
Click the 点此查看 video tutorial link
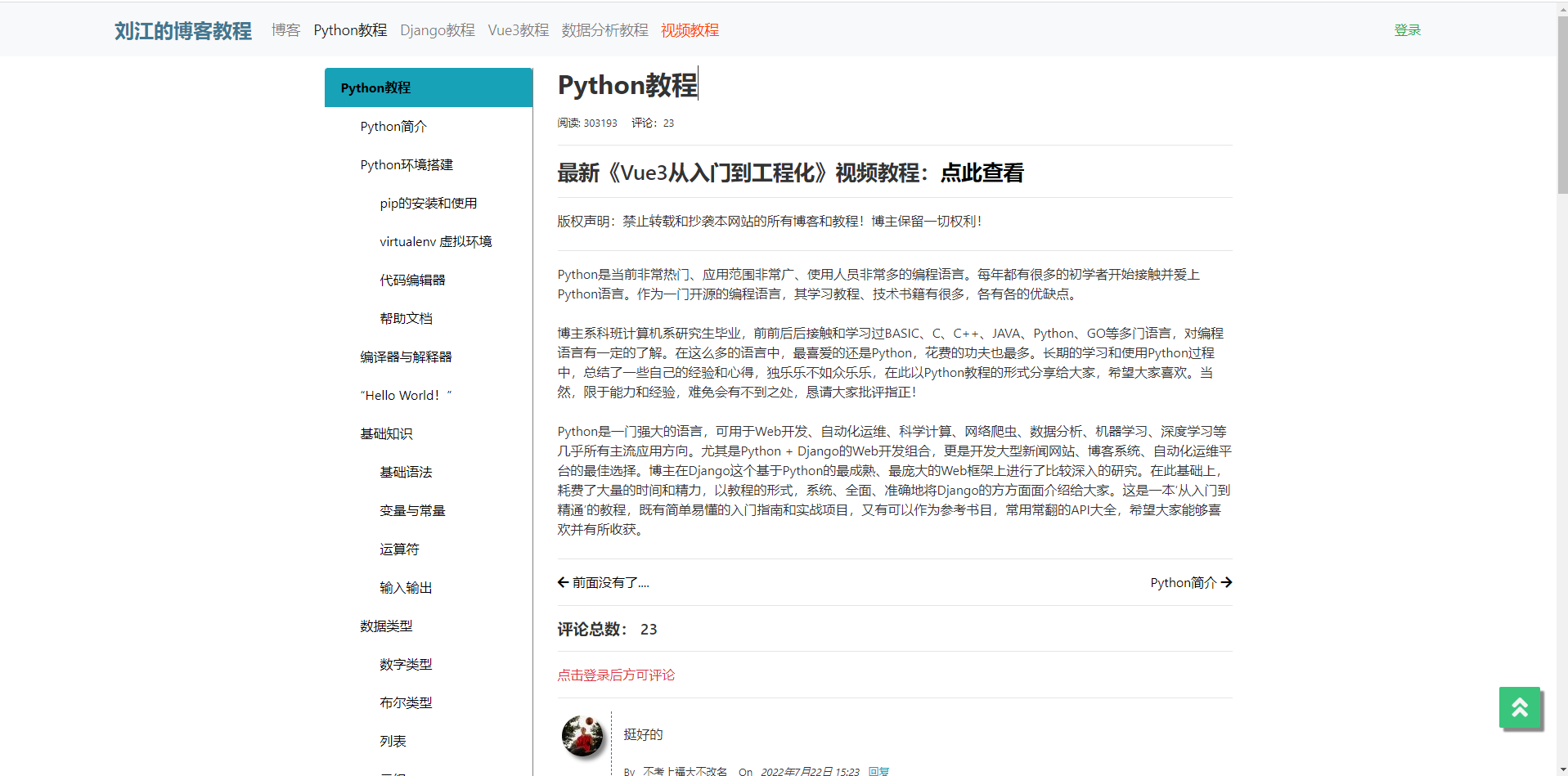pyautogui.click(x=982, y=173)
